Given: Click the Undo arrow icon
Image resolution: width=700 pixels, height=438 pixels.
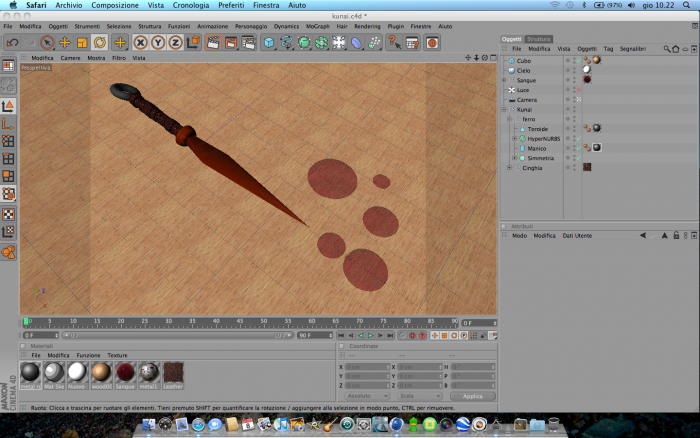Looking at the screenshot, I should click(12, 43).
